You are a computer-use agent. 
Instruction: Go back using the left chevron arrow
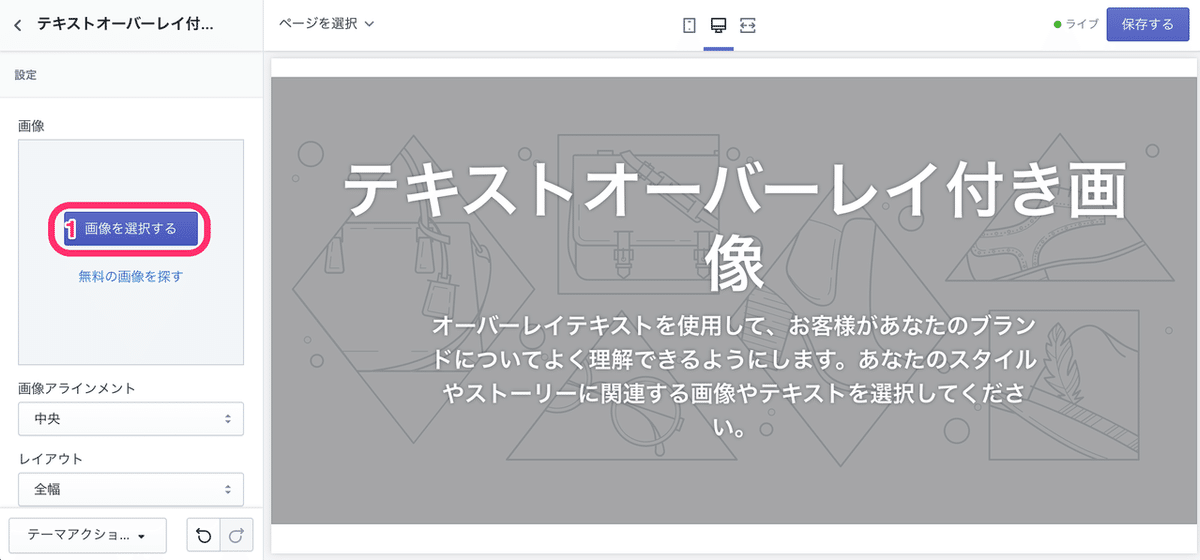18,24
